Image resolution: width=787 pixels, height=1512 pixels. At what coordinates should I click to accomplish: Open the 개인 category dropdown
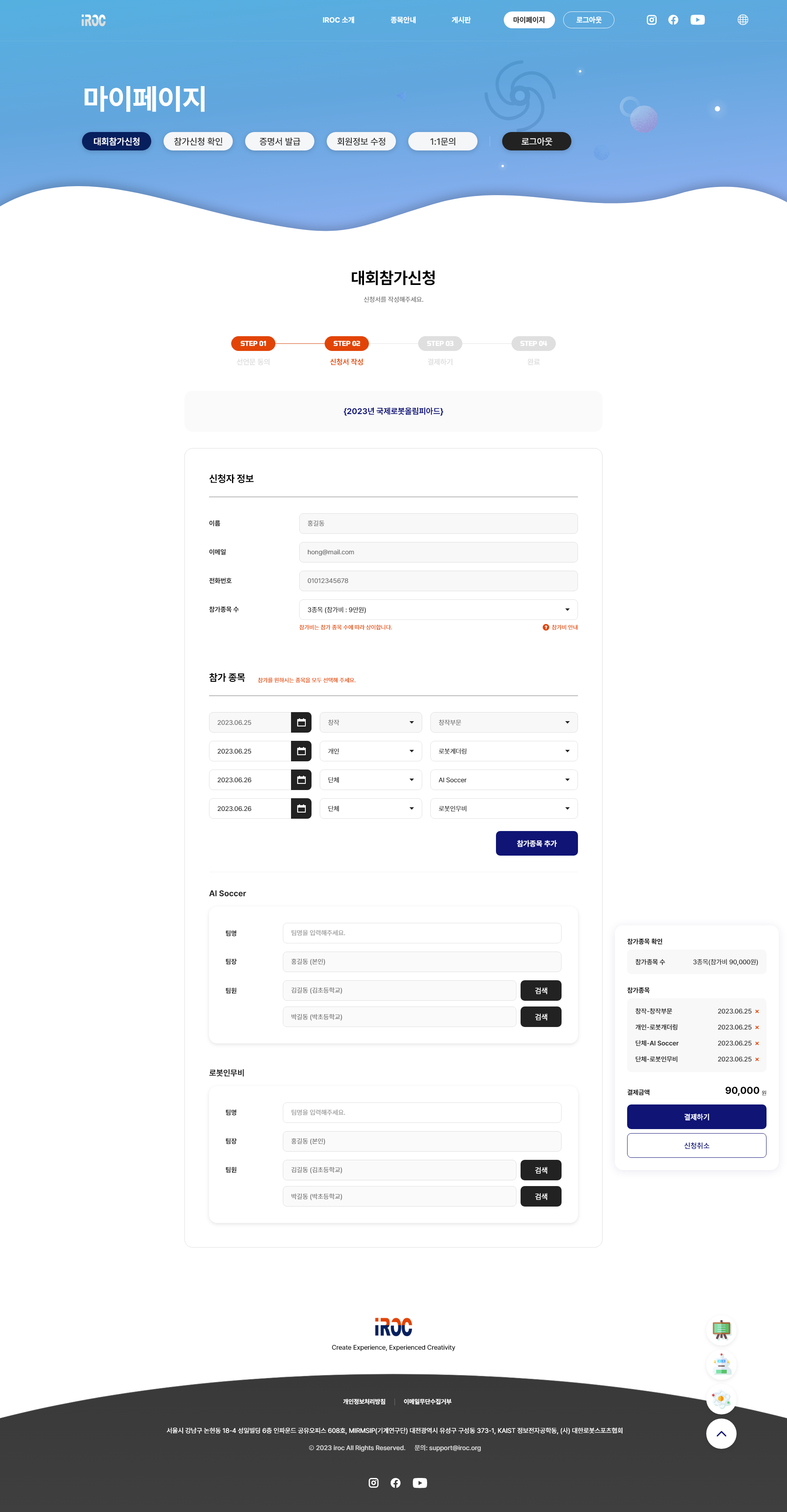(x=370, y=751)
